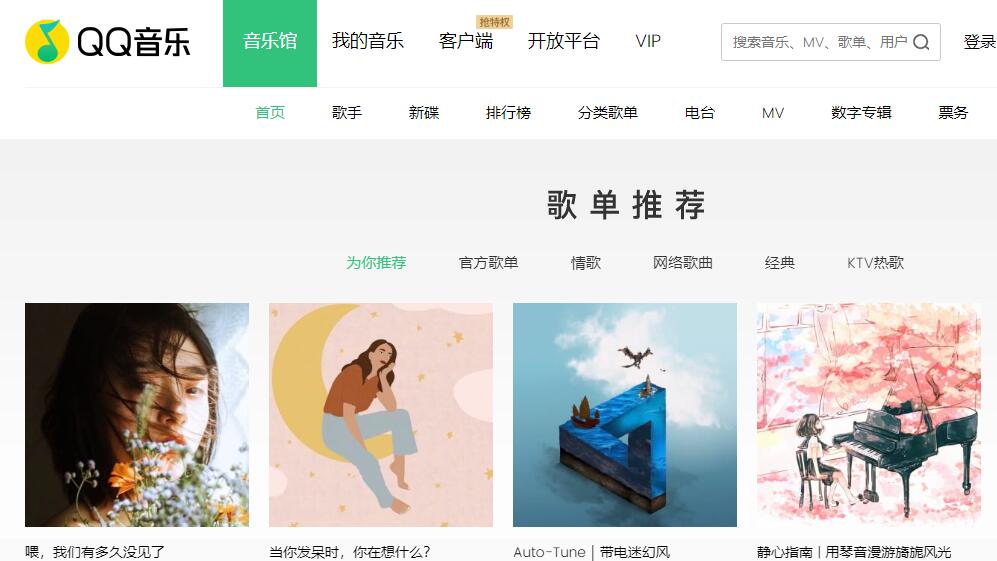Click the 登录 login link
Viewport: 997px width, 561px height.
[x=980, y=42]
